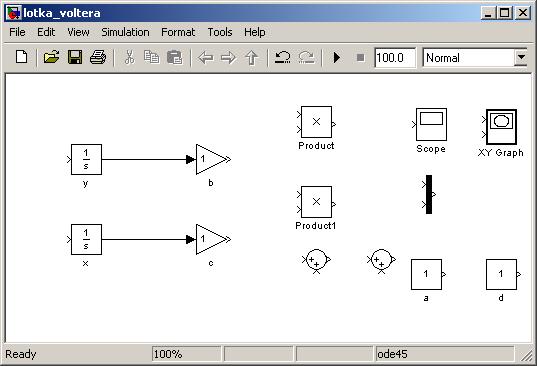Select the black Mux bar block
Image resolution: width=537 pixels, height=366 pixels.
(429, 194)
